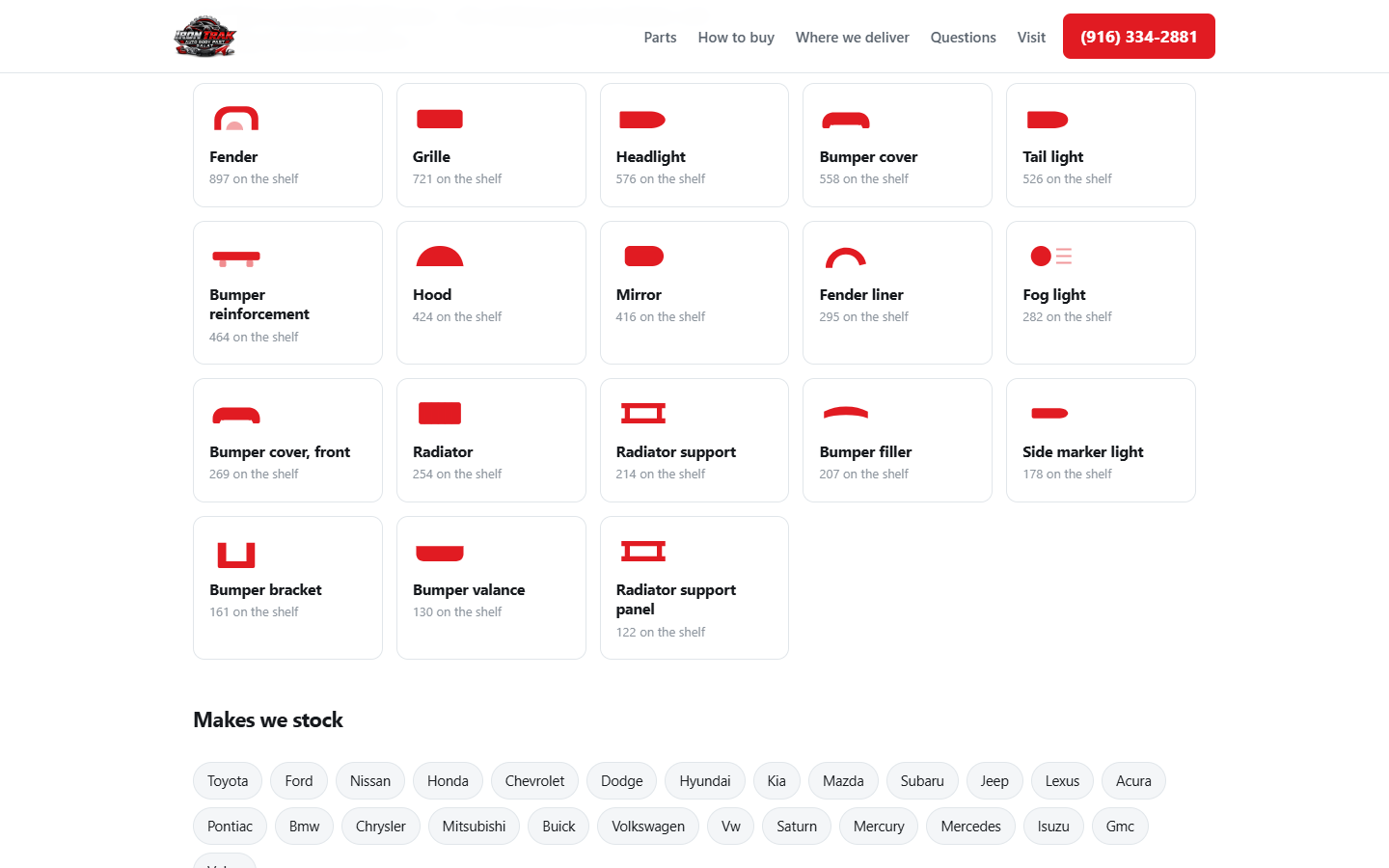Pick the Hyundai make chip

pyautogui.click(x=705, y=781)
